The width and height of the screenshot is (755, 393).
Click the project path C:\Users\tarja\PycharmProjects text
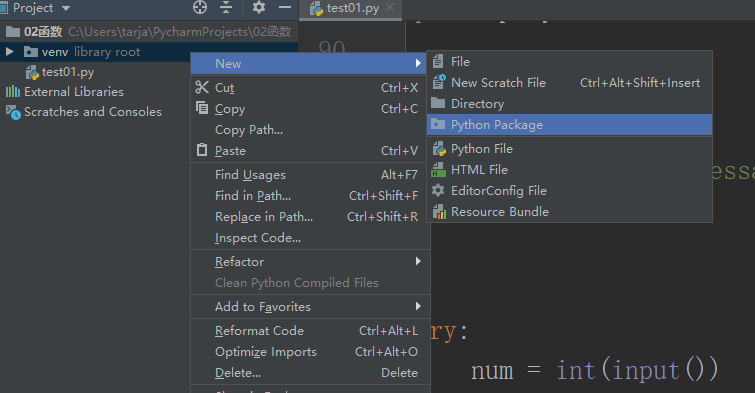click(x=179, y=32)
